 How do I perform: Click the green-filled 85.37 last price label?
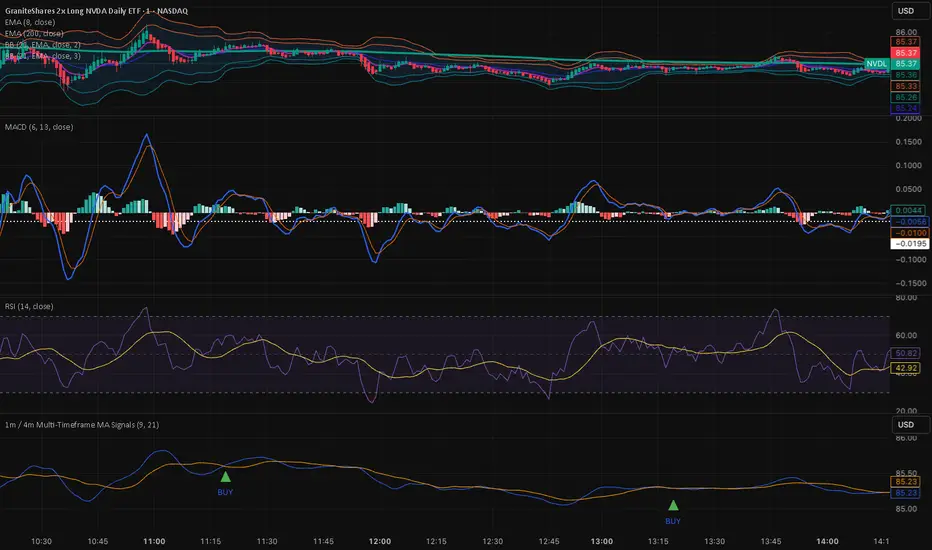tap(906, 64)
